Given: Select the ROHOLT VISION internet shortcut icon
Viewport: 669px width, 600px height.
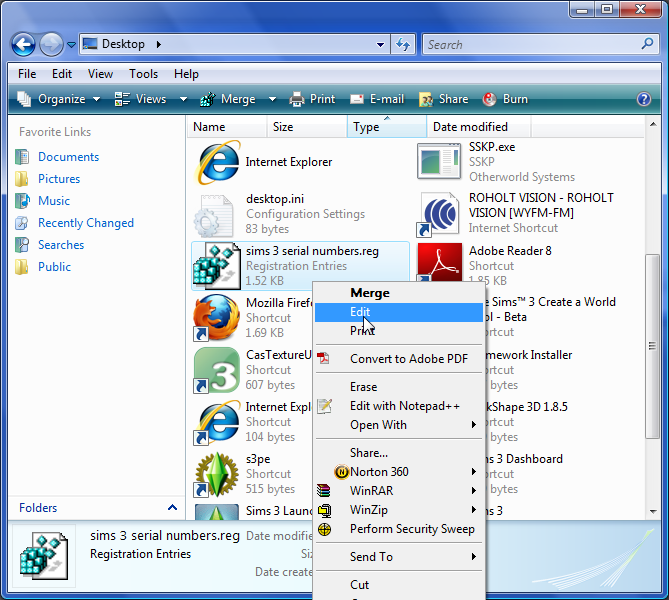Looking at the screenshot, I should (x=439, y=214).
